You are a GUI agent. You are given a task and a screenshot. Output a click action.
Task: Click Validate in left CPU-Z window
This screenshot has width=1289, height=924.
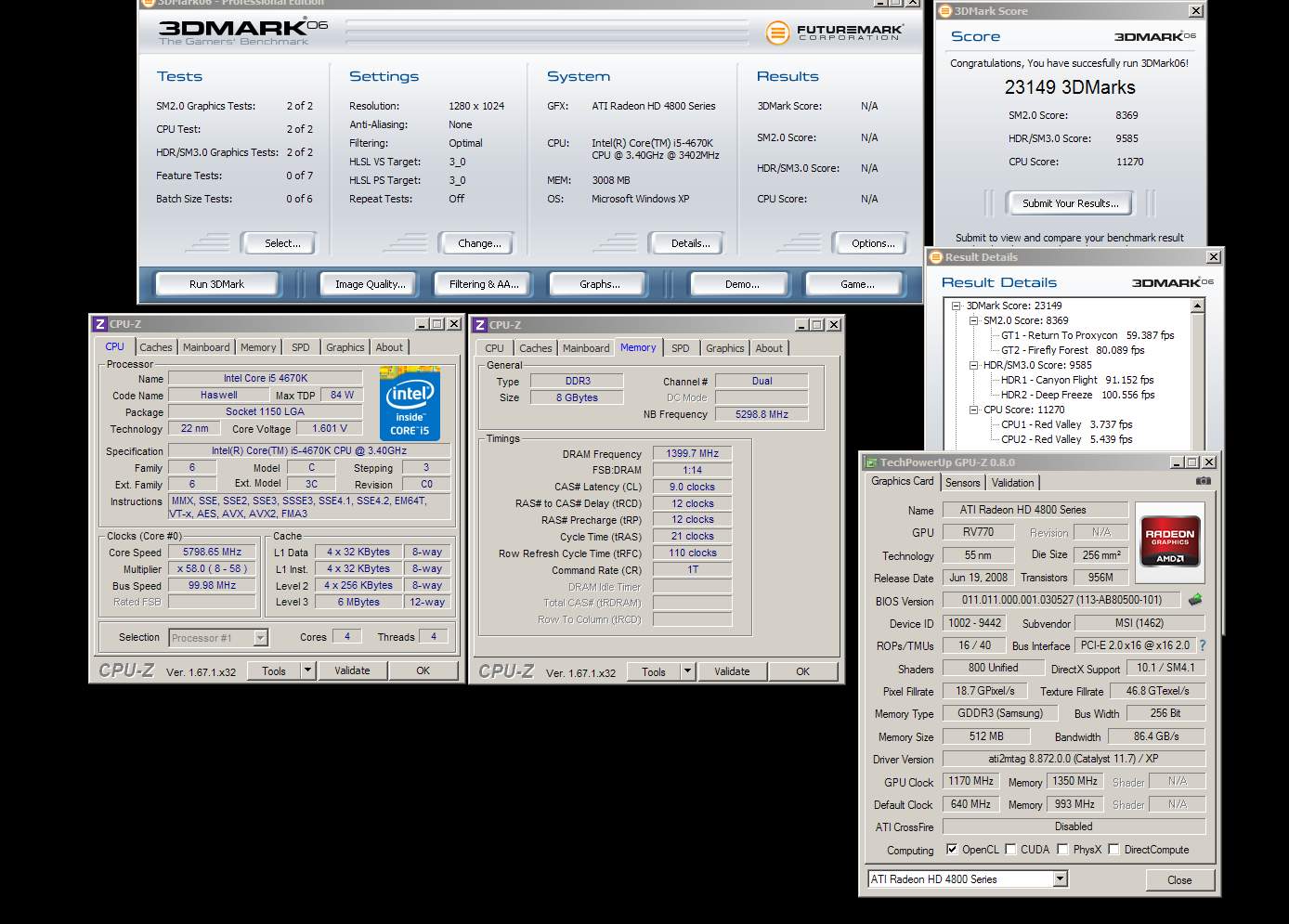(x=352, y=670)
